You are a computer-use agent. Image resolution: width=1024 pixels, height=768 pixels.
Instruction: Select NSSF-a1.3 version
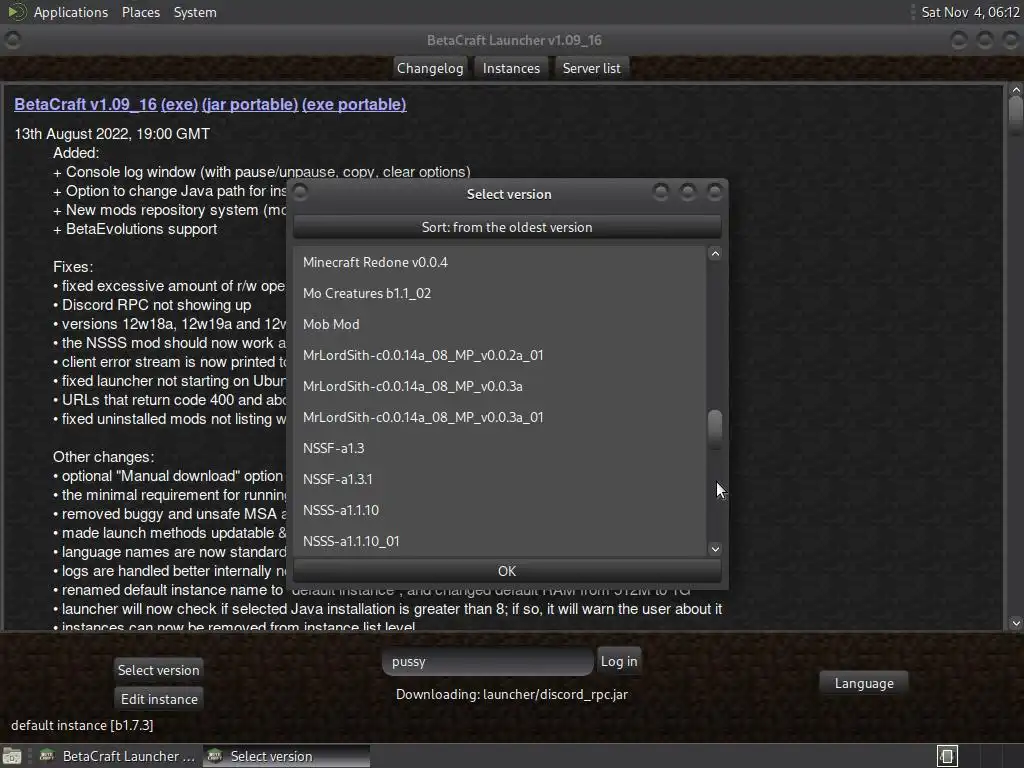pos(500,449)
